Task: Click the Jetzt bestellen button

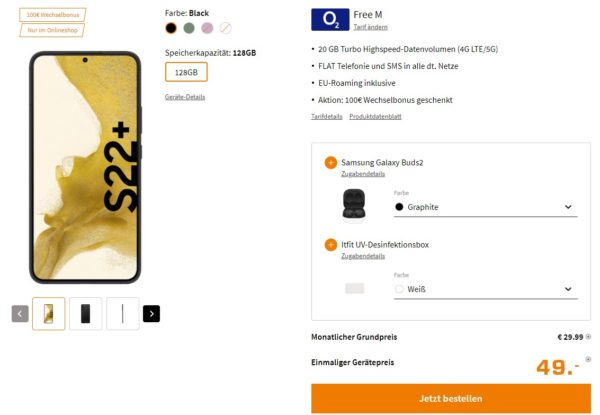Action: click(450, 398)
